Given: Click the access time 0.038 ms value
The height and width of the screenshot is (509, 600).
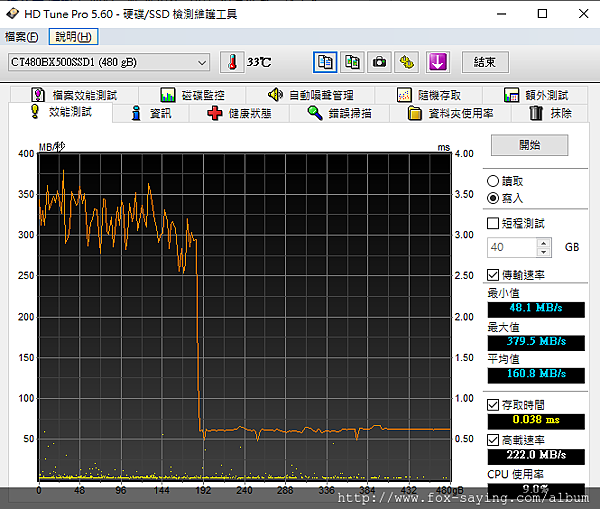Looking at the screenshot, I should [536, 421].
